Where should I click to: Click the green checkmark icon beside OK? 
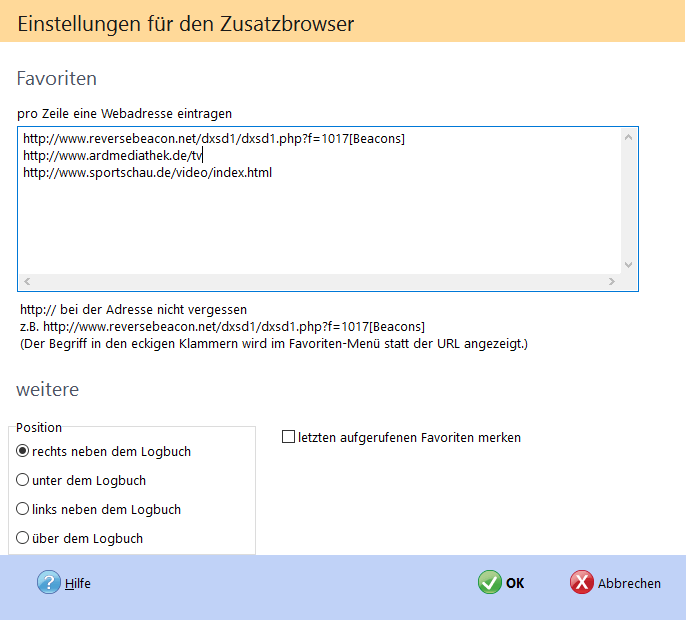tap(489, 583)
